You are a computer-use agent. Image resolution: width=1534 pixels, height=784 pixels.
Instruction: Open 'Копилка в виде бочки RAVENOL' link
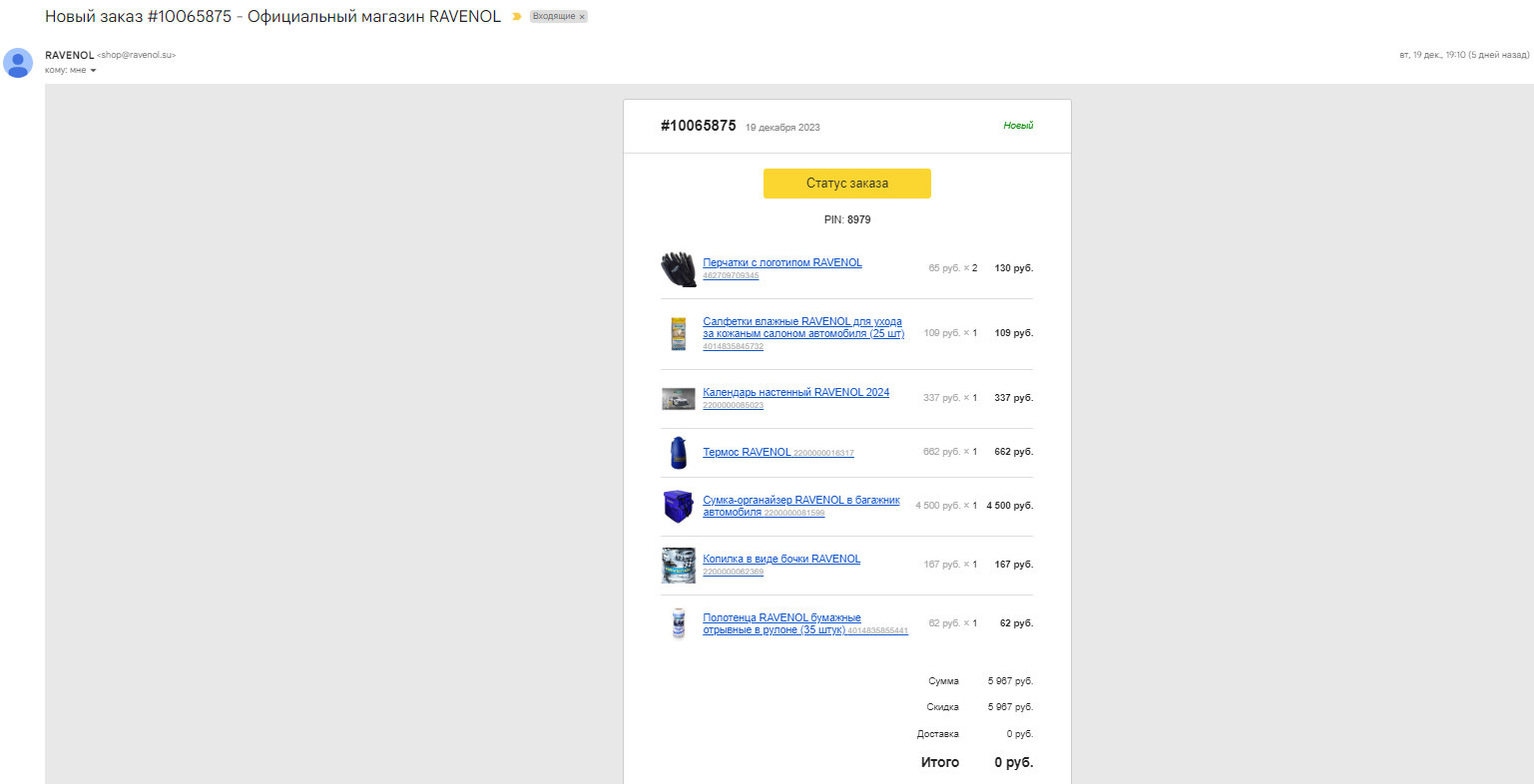click(780, 559)
